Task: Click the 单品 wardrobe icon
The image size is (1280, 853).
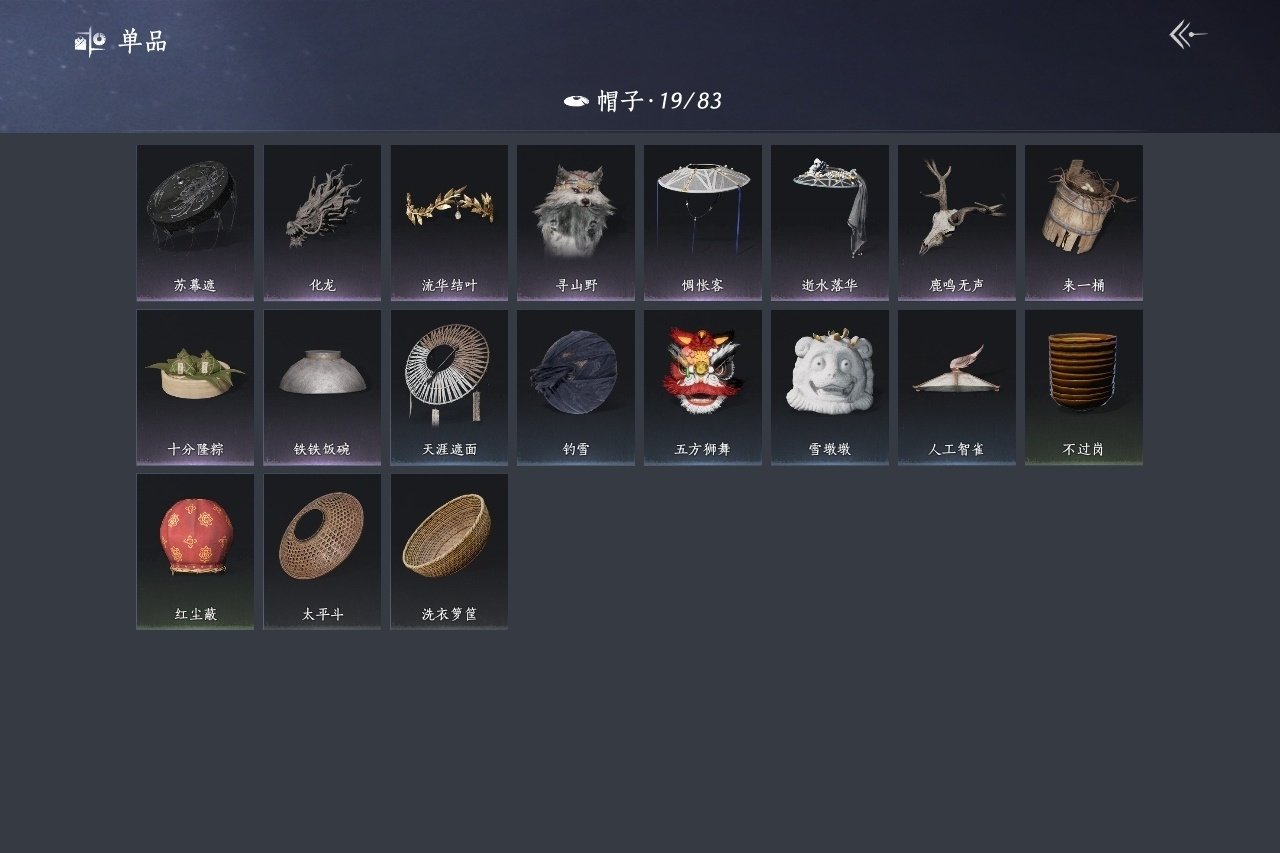Action: (90, 42)
